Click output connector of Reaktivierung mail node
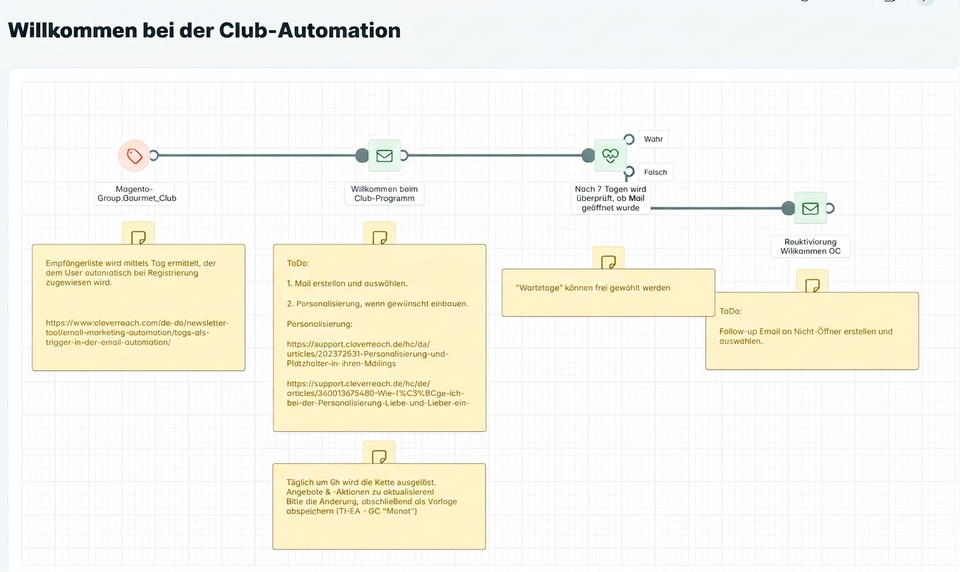The width and height of the screenshot is (960, 572). coord(830,208)
